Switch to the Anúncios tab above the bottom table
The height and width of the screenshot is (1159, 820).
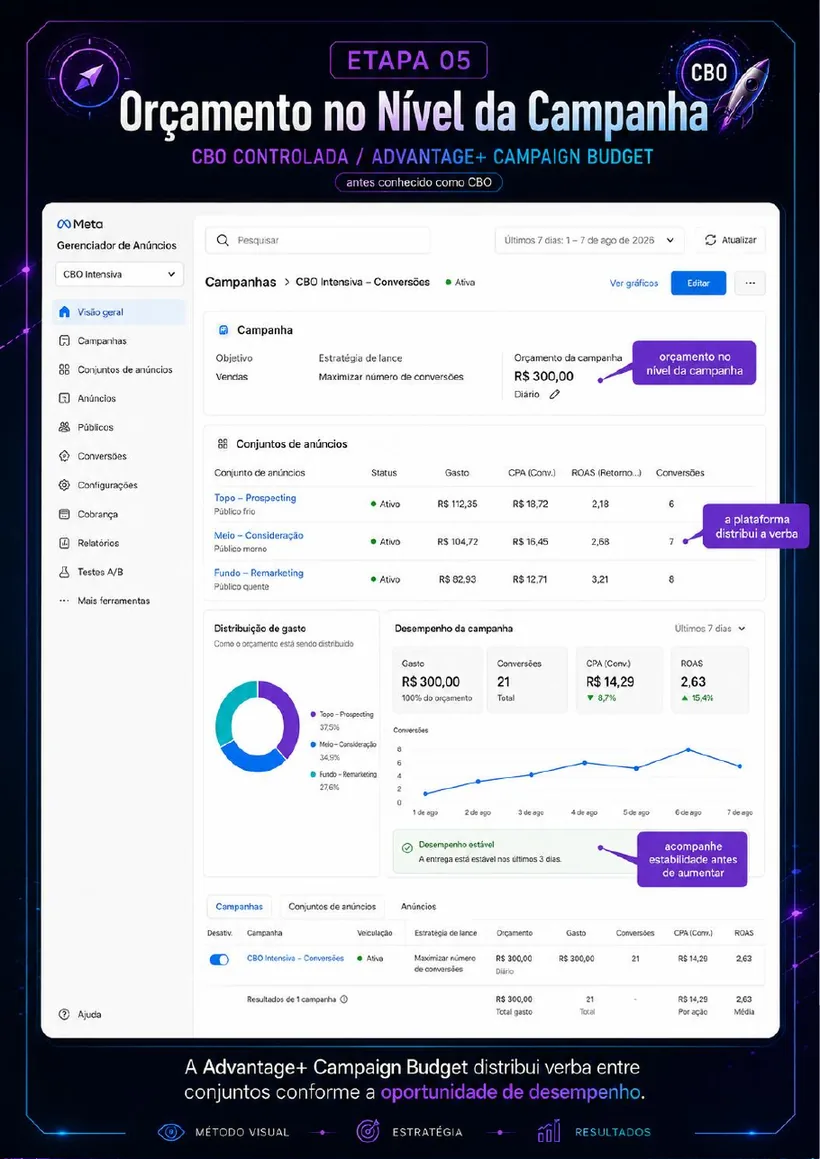[419, 906]
